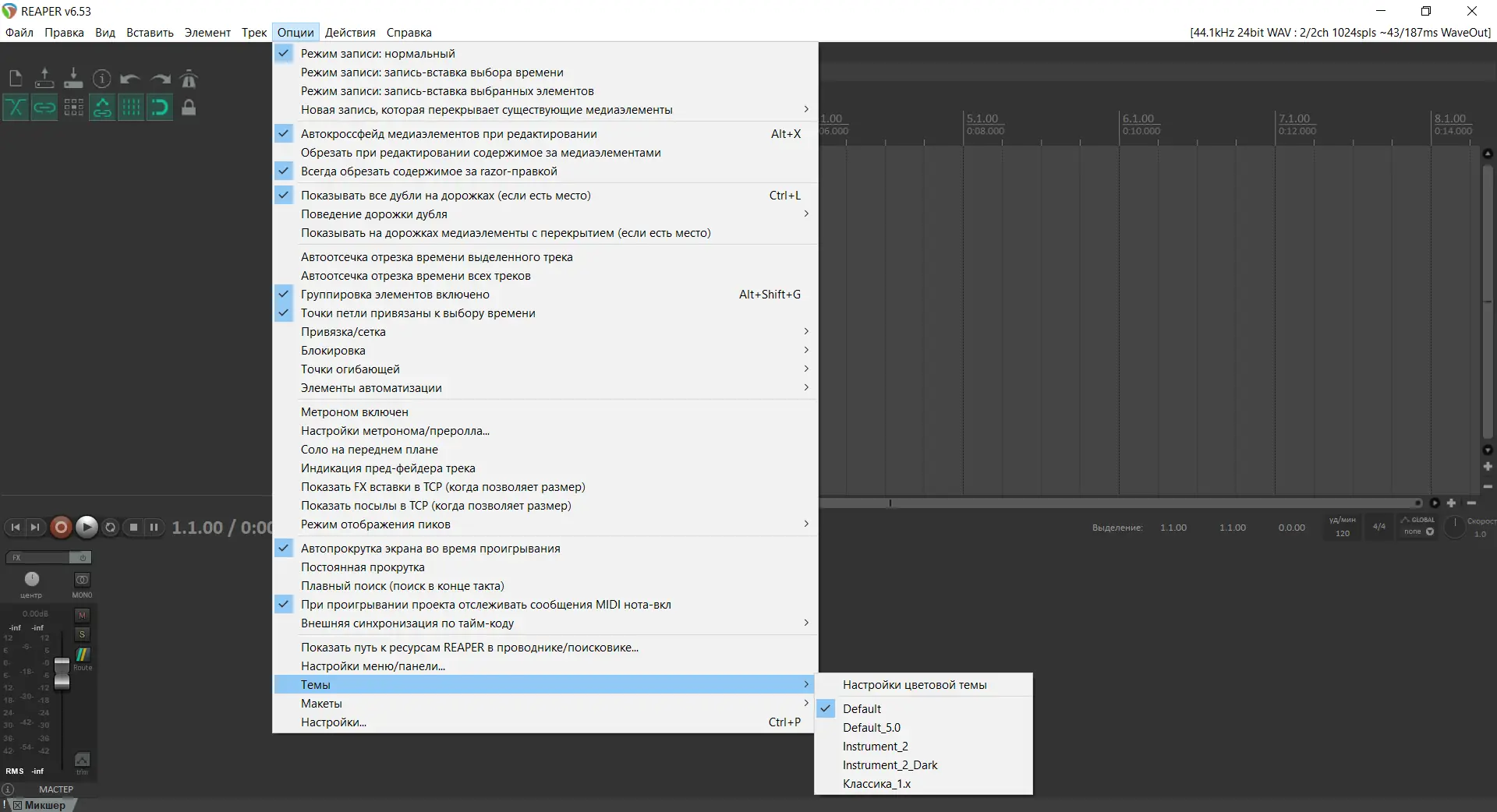Open "Настройки метронома/преролла..."

545,431
